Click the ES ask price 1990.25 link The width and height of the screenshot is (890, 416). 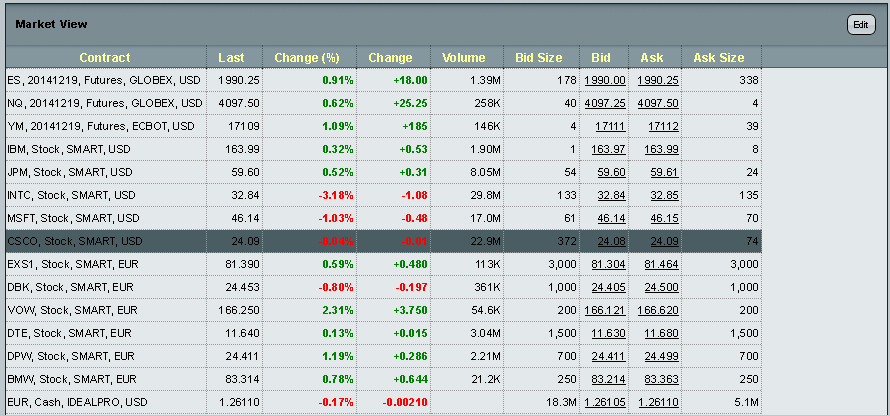click(x=657, y=81)
